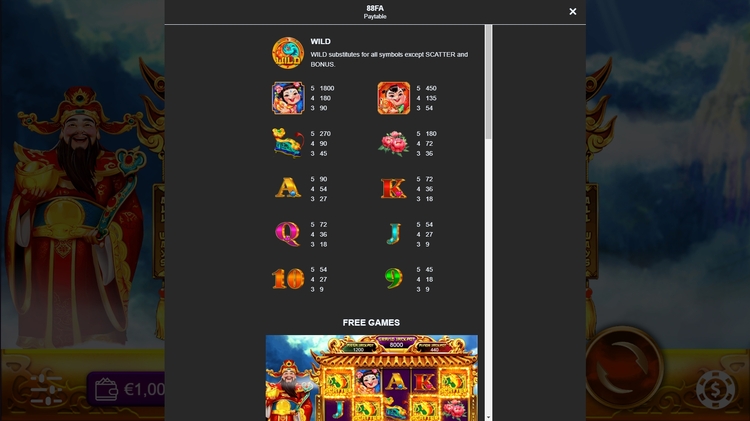Click the FREE GAMES section heading
Screen dimensions: 750x421
click(371, 322)
